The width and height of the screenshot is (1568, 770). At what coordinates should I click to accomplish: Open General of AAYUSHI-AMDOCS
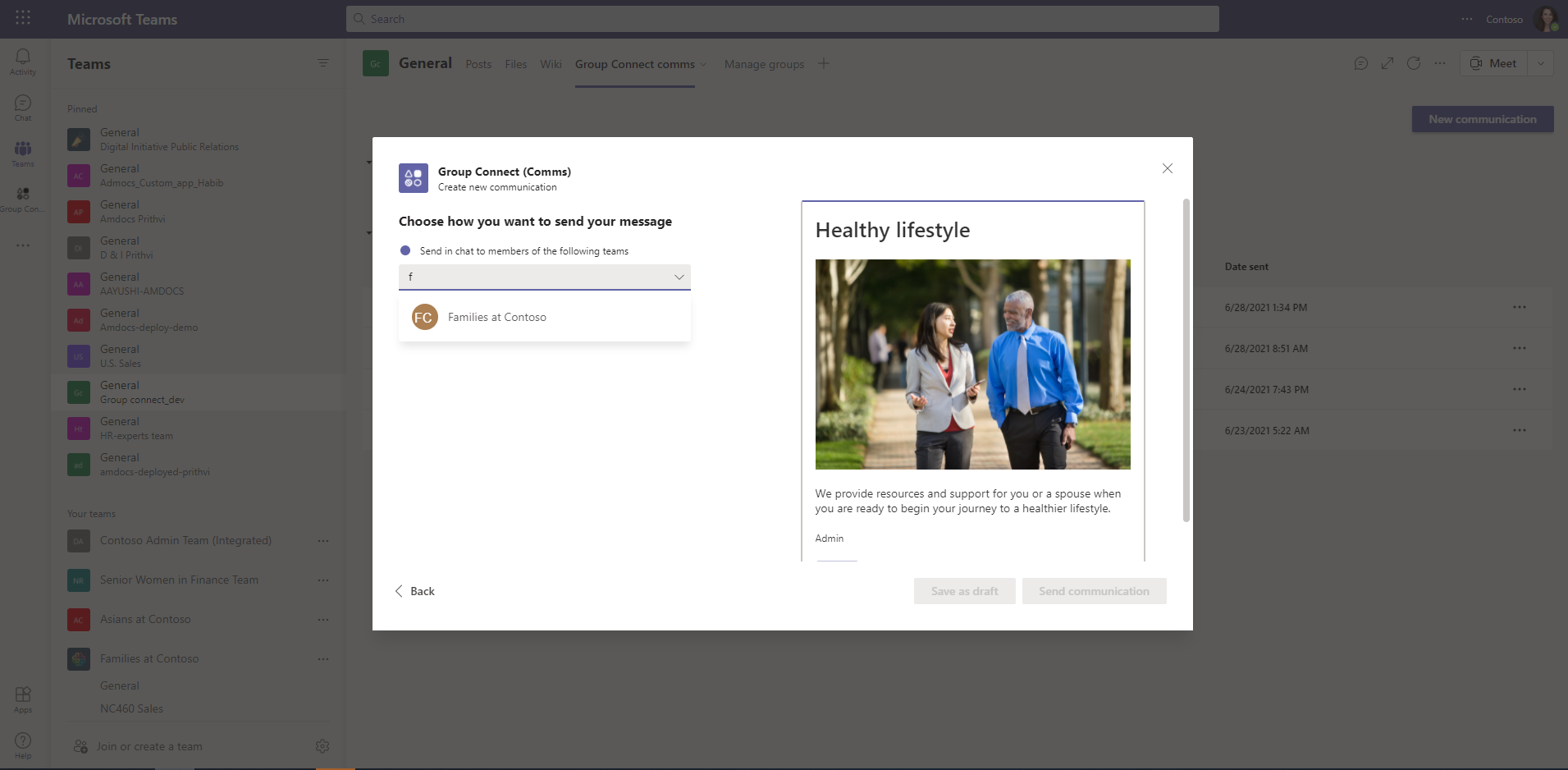(x=197, y=284)
